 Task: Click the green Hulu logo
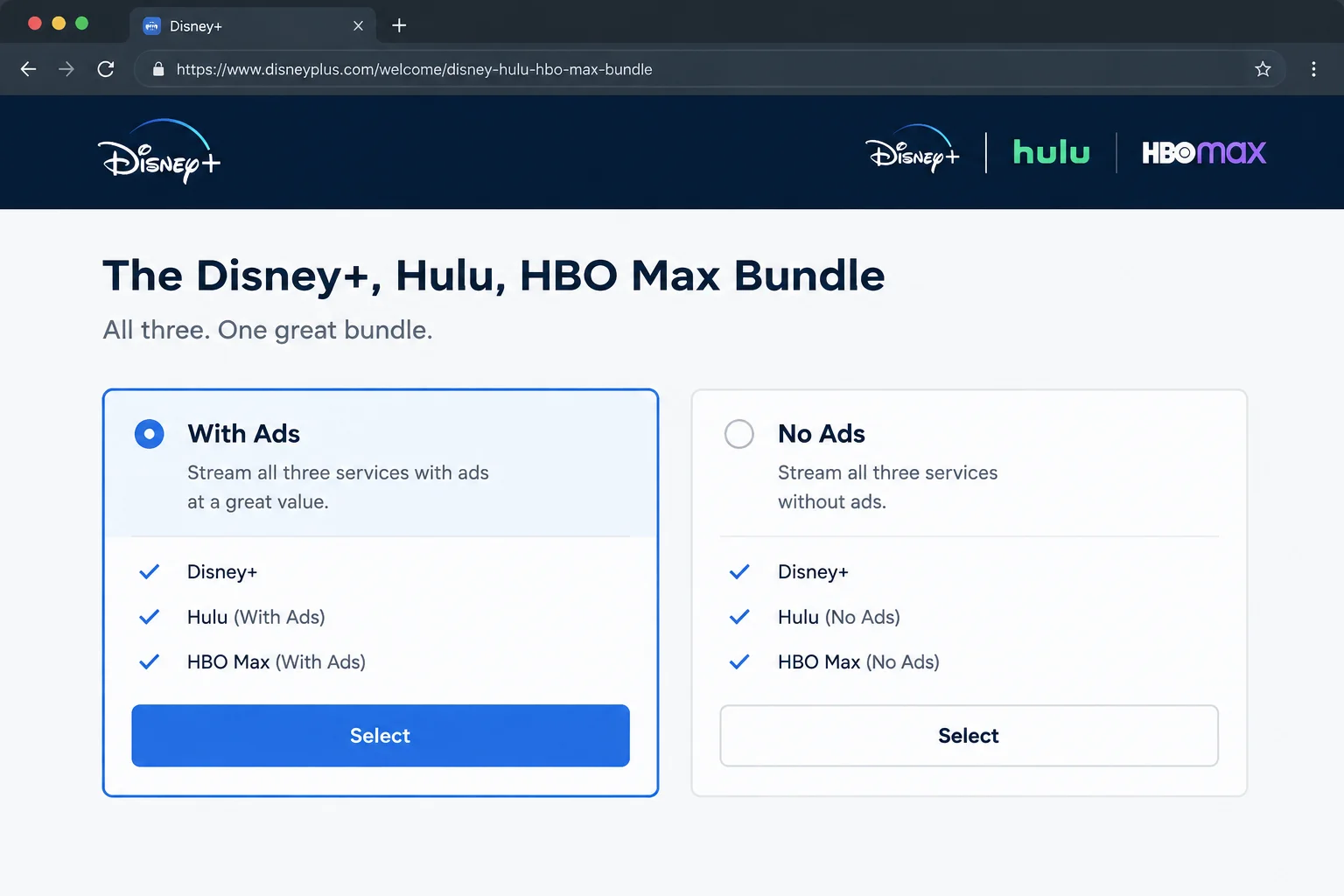[1051, 151]
